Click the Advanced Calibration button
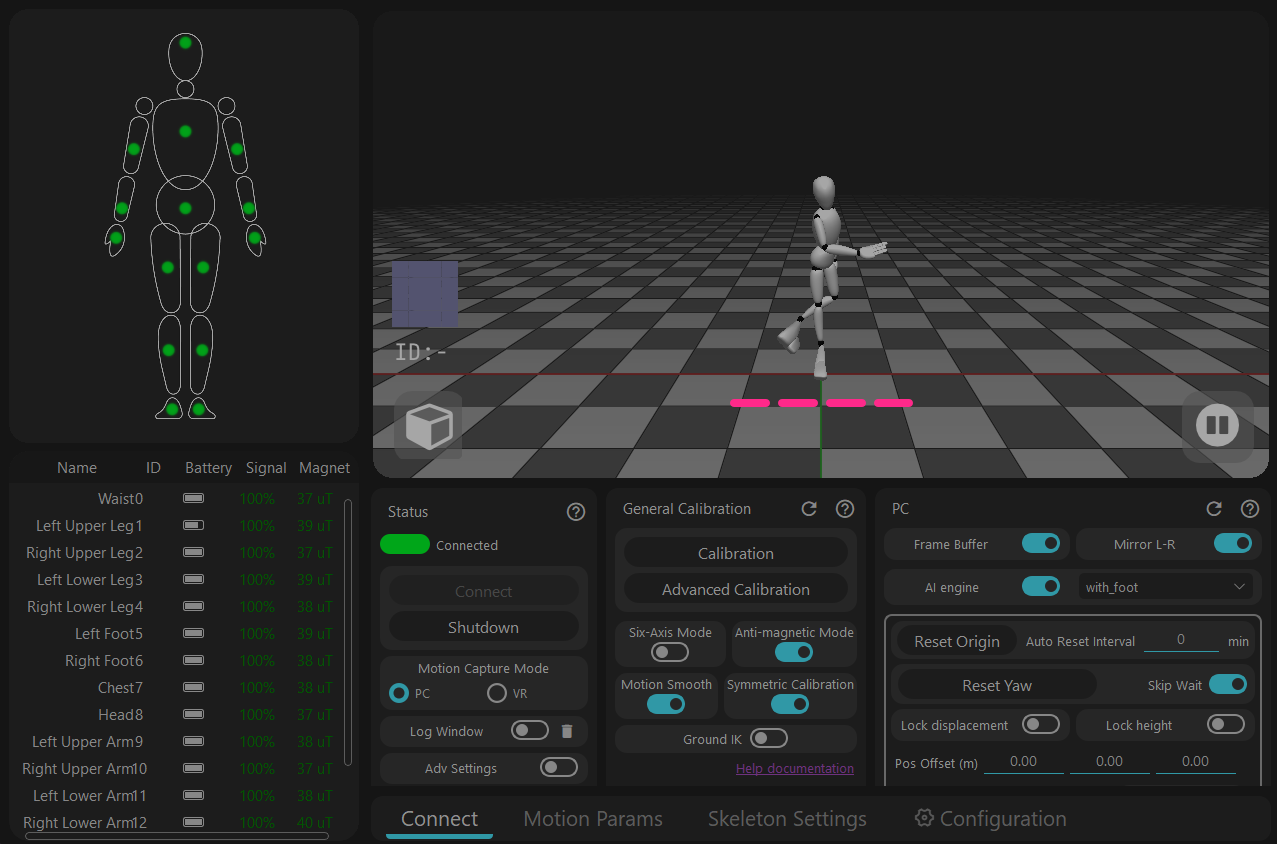Viewport: 1277px width, 844px height. [x=736, y=589]
